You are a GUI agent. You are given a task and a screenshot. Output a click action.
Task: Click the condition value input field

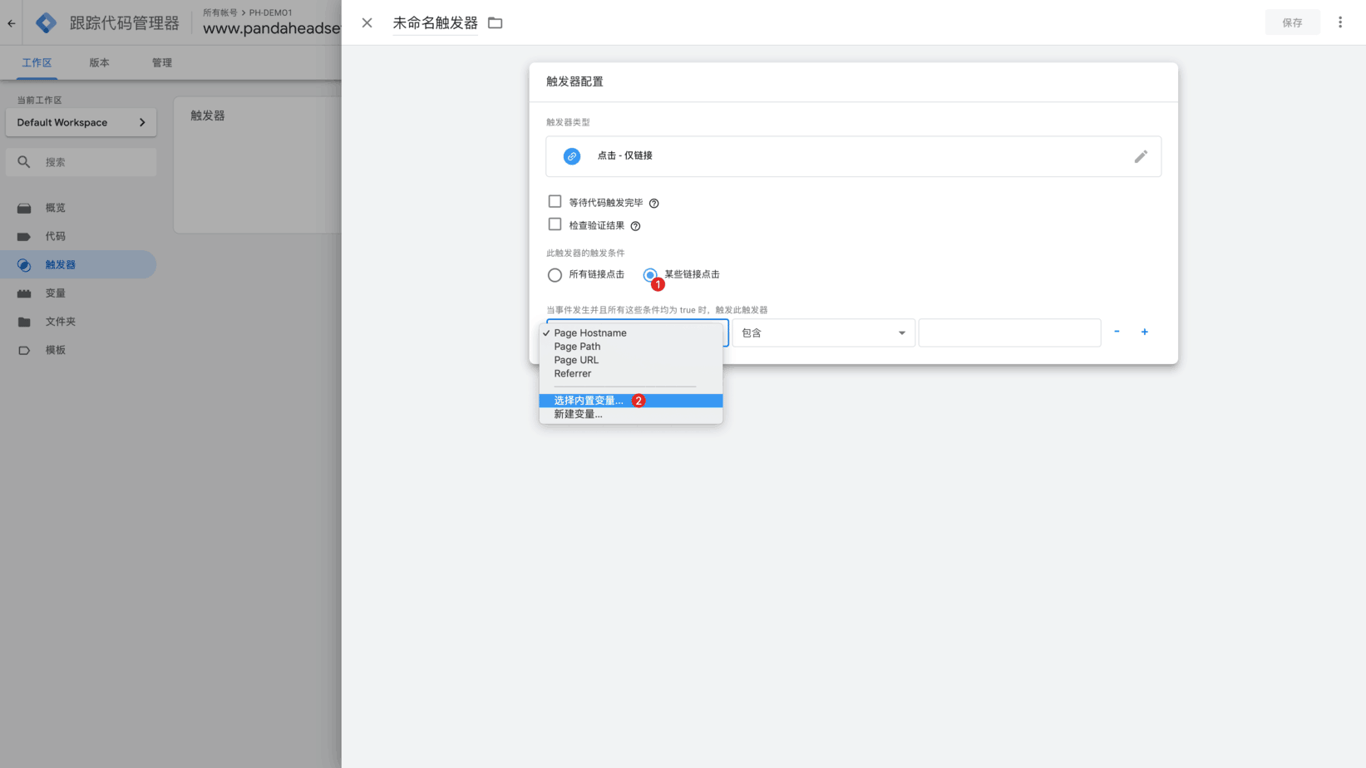1009,333
